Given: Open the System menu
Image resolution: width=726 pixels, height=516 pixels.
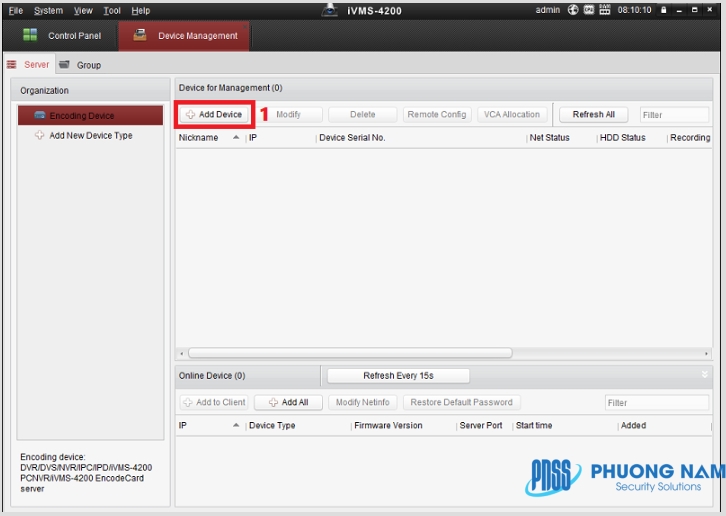Looking at the screenshot, I should 48,10.
